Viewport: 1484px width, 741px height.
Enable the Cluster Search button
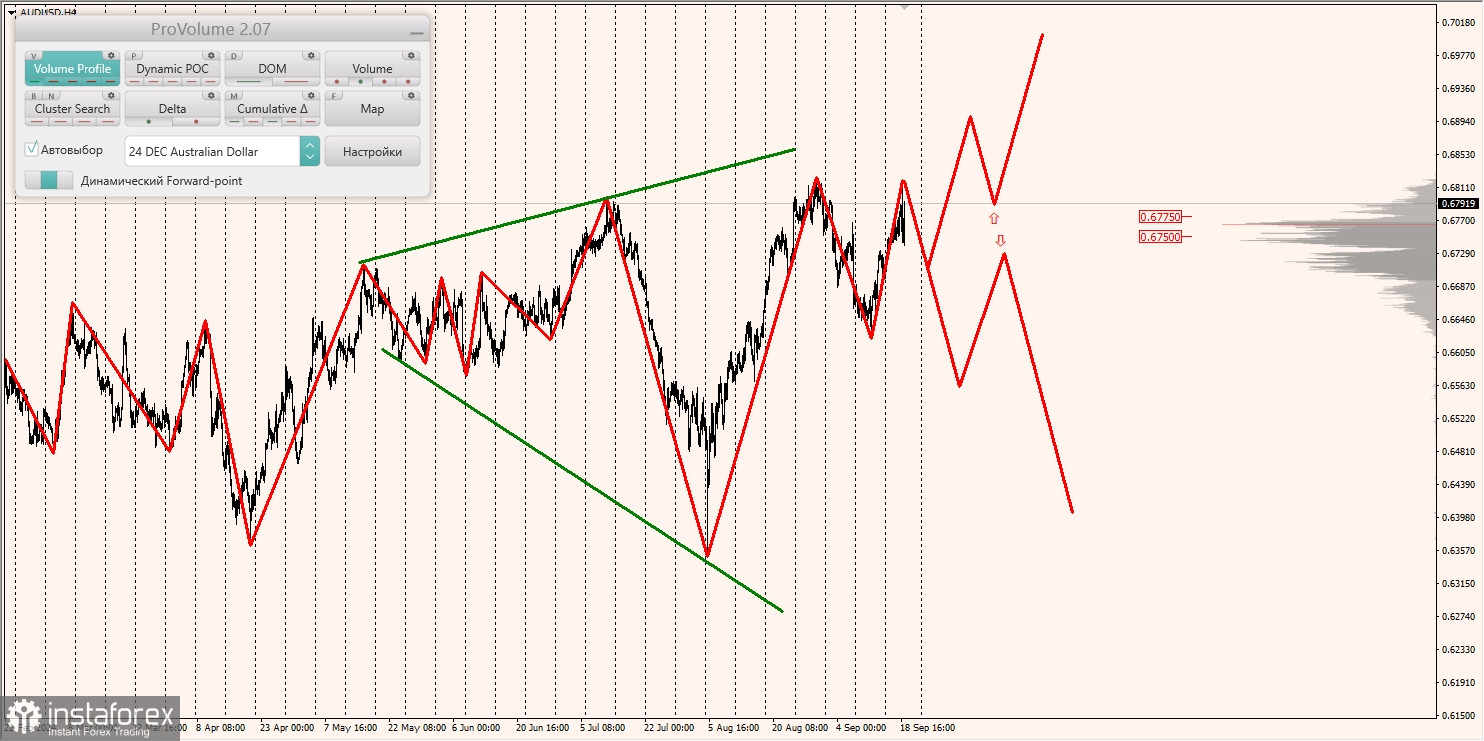pyautogui.click(x=72, y=108)
